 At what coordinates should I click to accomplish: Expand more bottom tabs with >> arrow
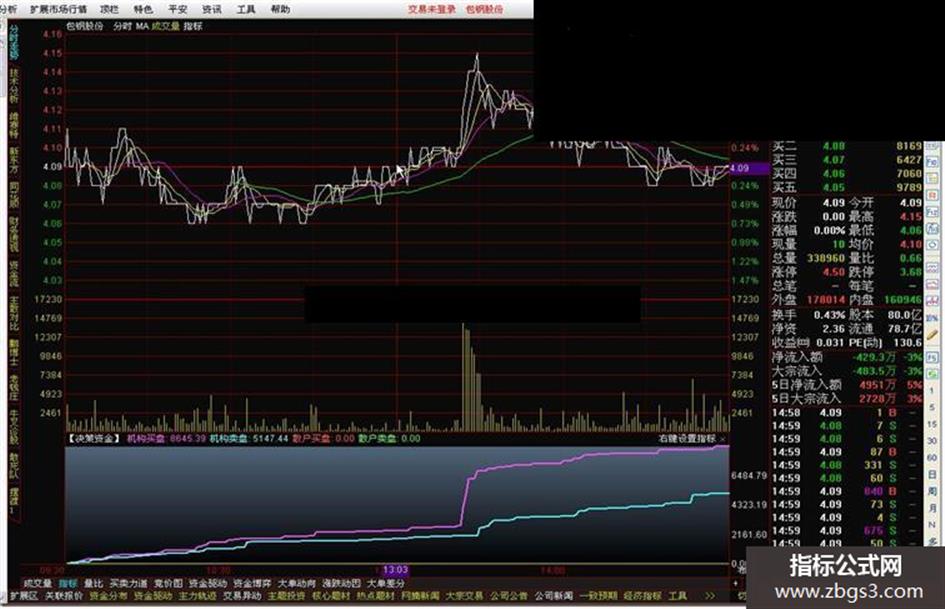coord(709,596)
